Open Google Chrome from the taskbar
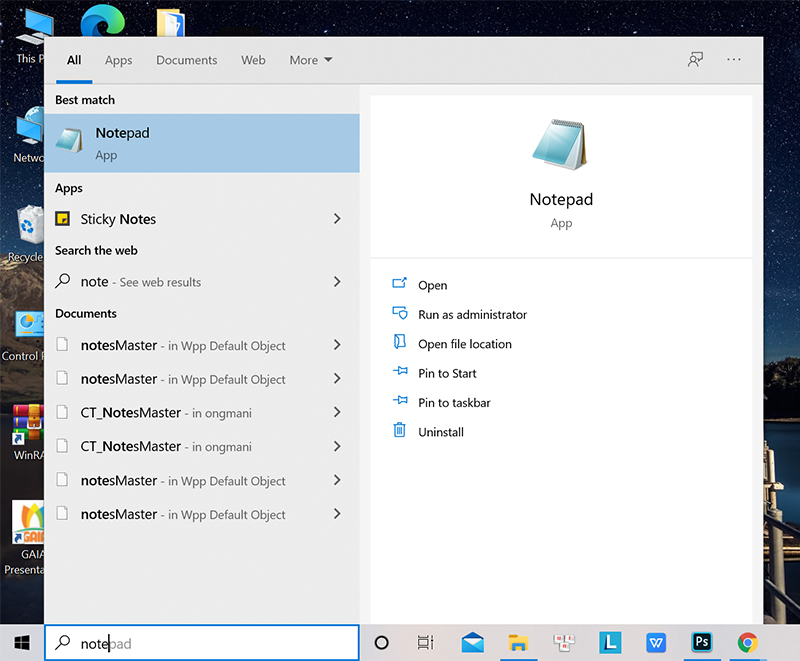Image resolution: width=800 pixels, height=661 pixels. point(746,643)
